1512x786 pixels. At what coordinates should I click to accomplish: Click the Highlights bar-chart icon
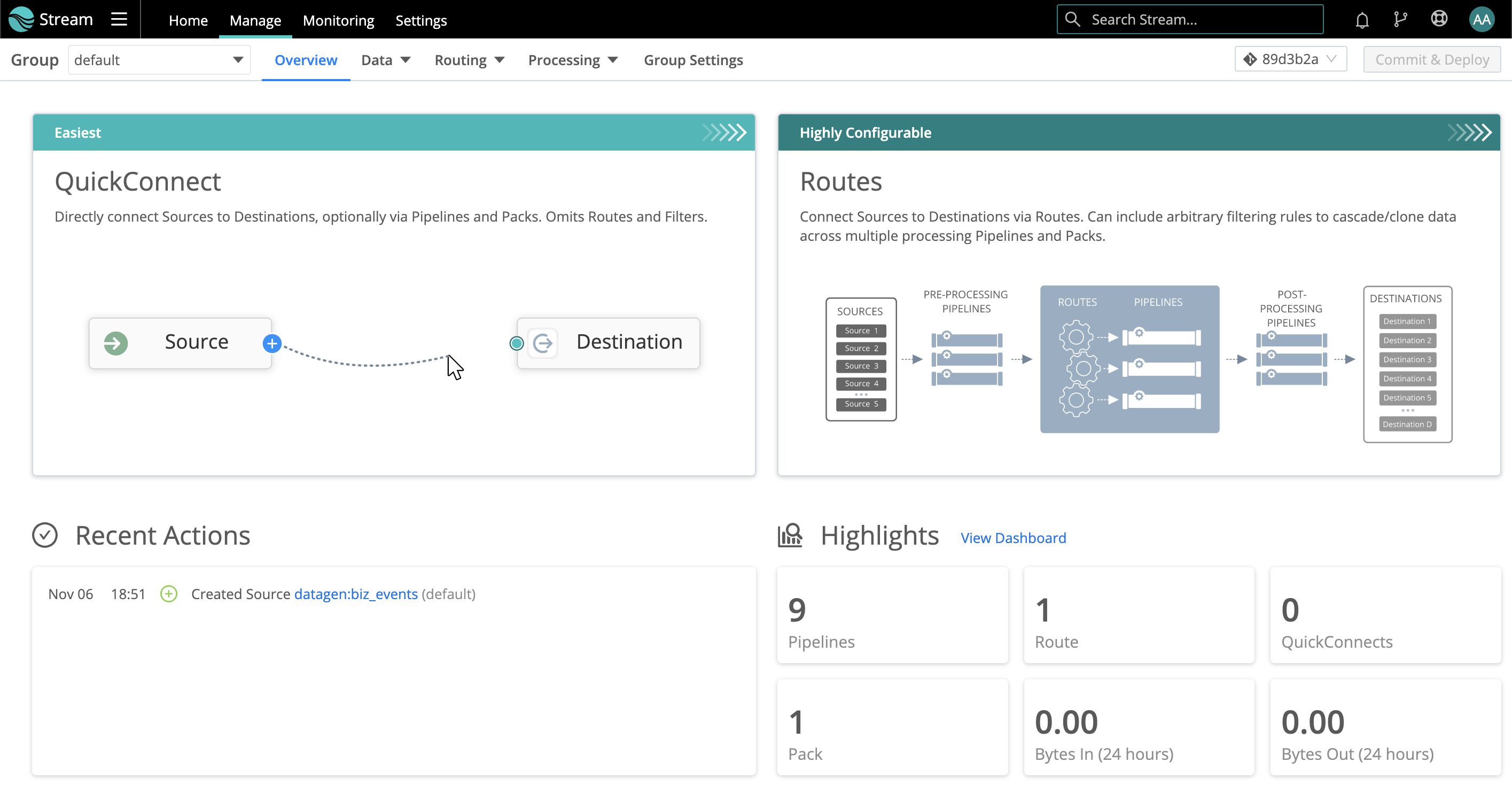[x=790, y=535]
